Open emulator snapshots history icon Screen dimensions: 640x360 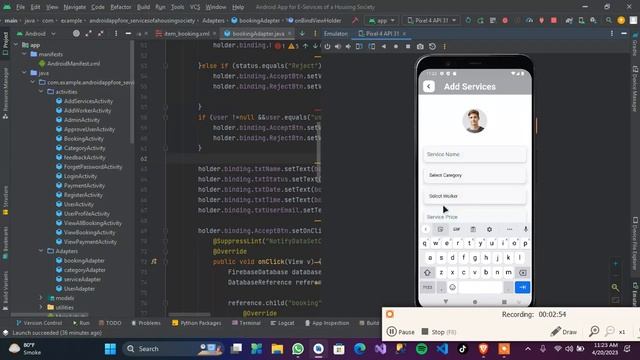pos(432,47)
